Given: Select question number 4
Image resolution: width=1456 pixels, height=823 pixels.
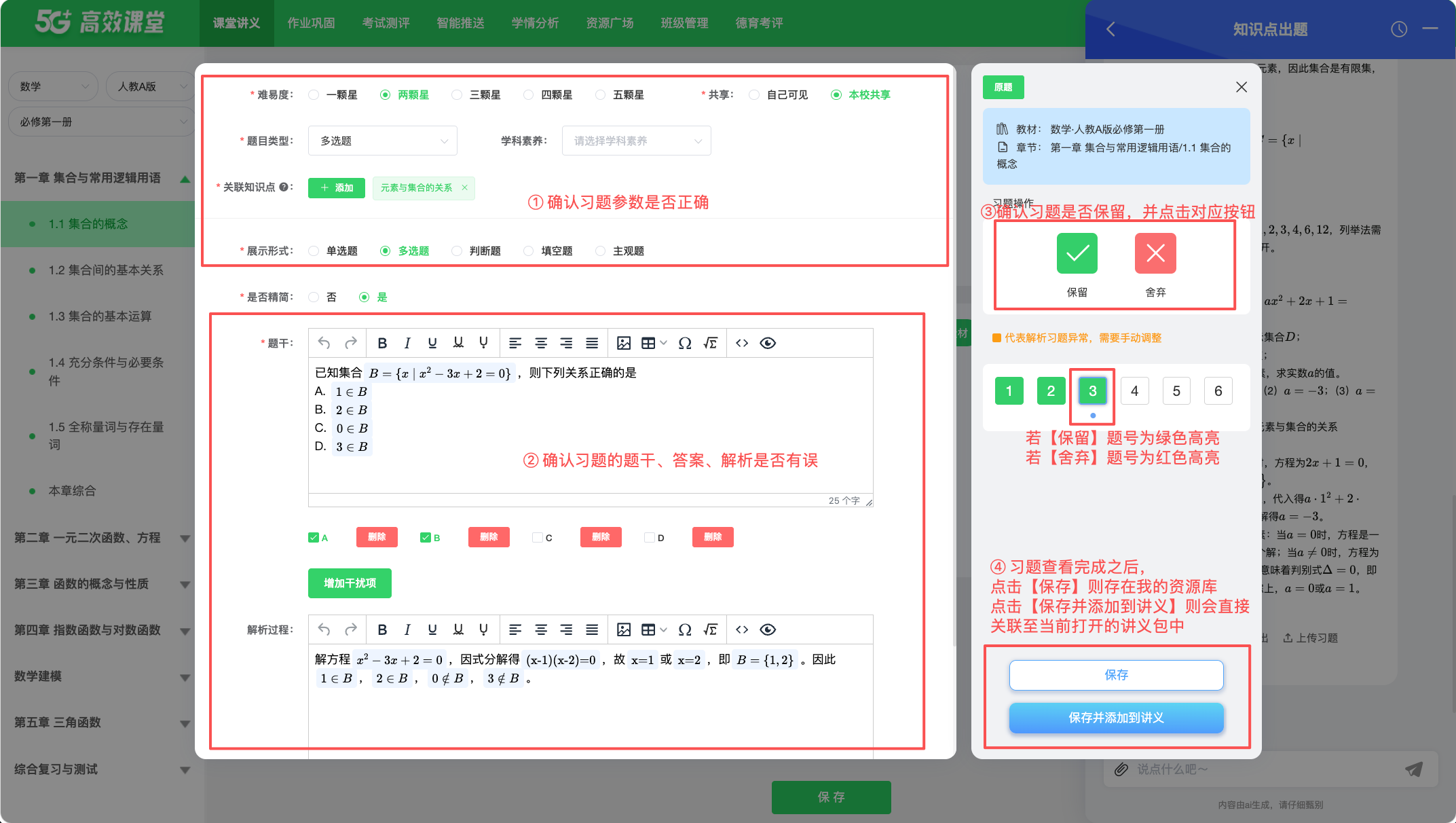Looking at the screenshot, I should [x=1134, y=390].
